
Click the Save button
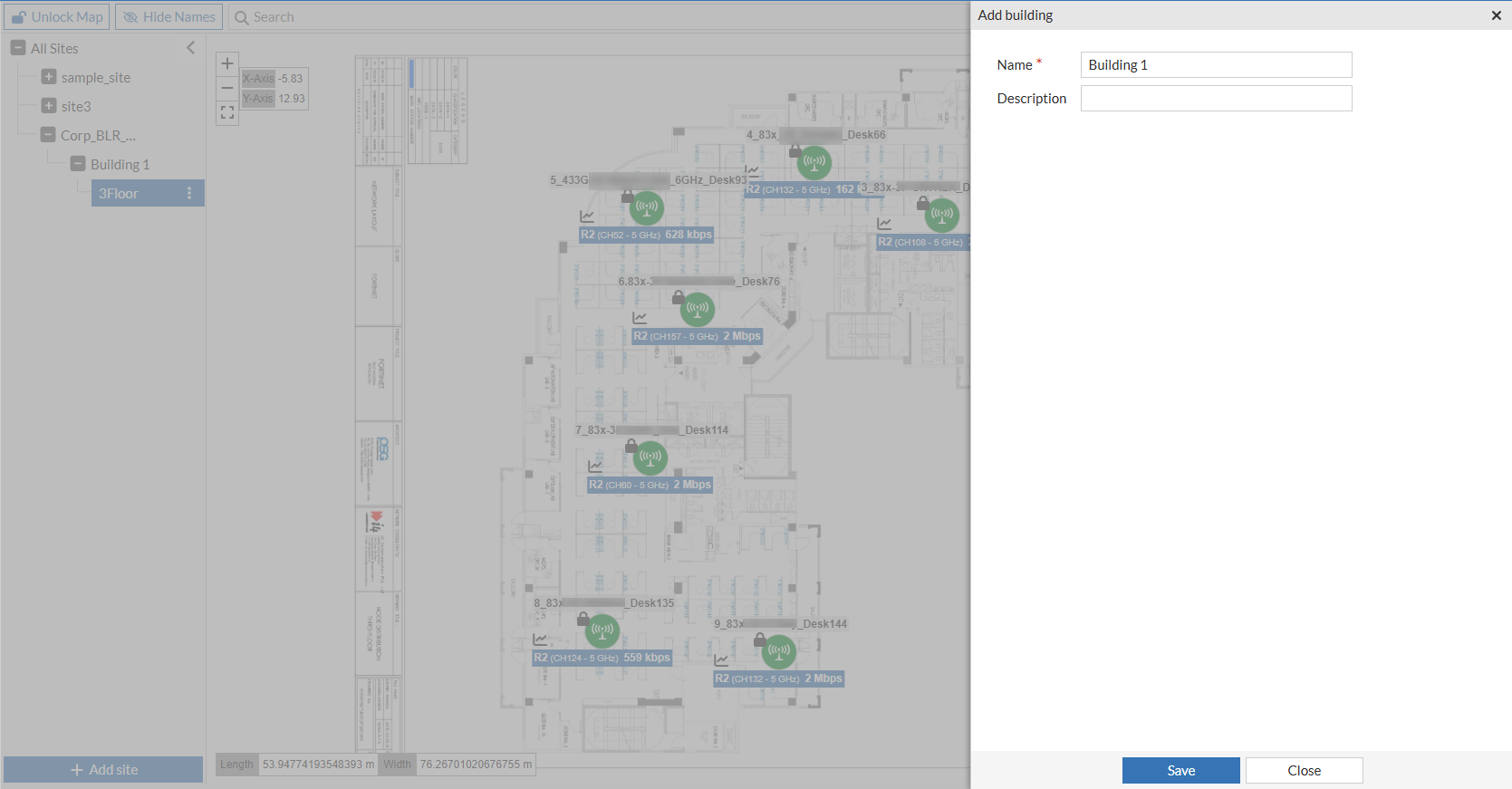click(x=1180, y=770)
